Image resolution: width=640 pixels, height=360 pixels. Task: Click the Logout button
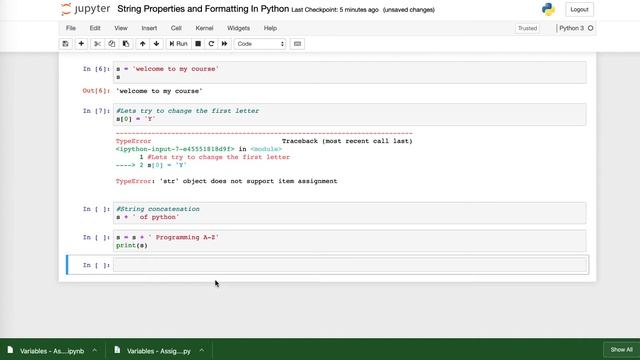(x=579, y=9)
